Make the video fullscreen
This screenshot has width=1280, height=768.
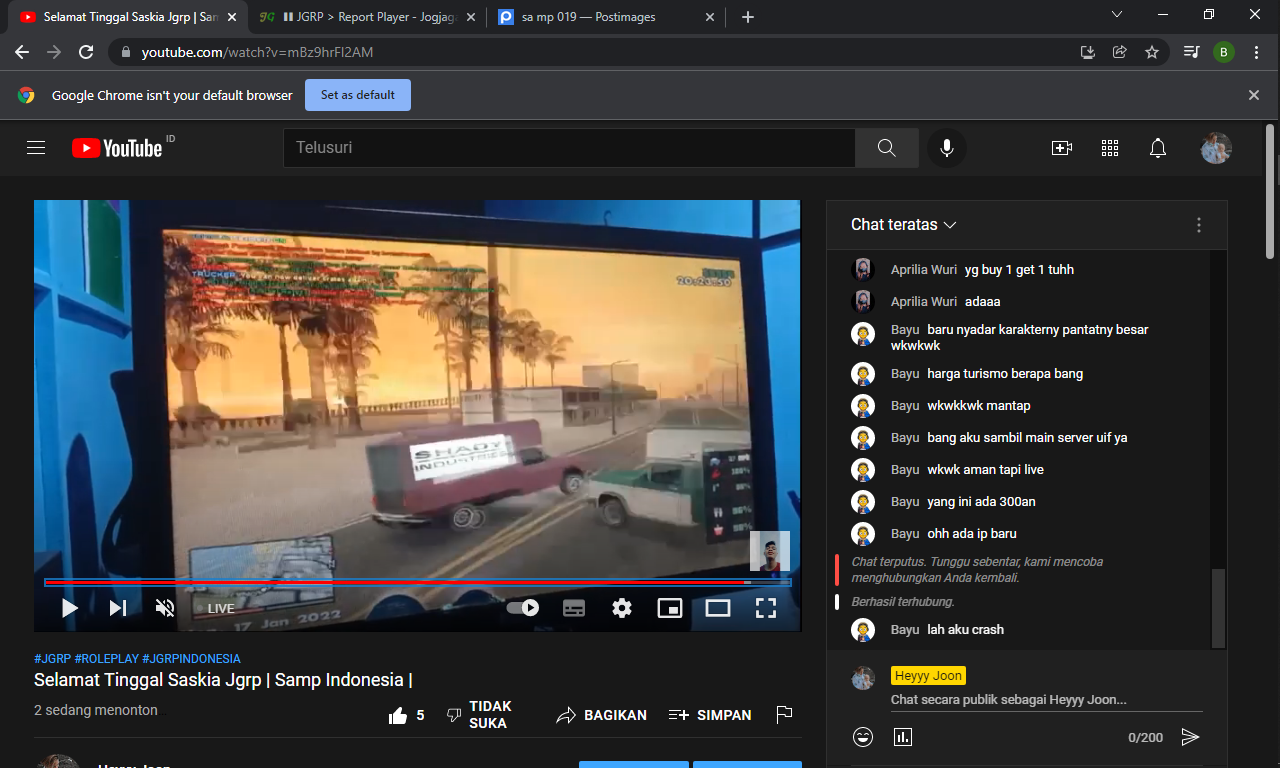766,608
